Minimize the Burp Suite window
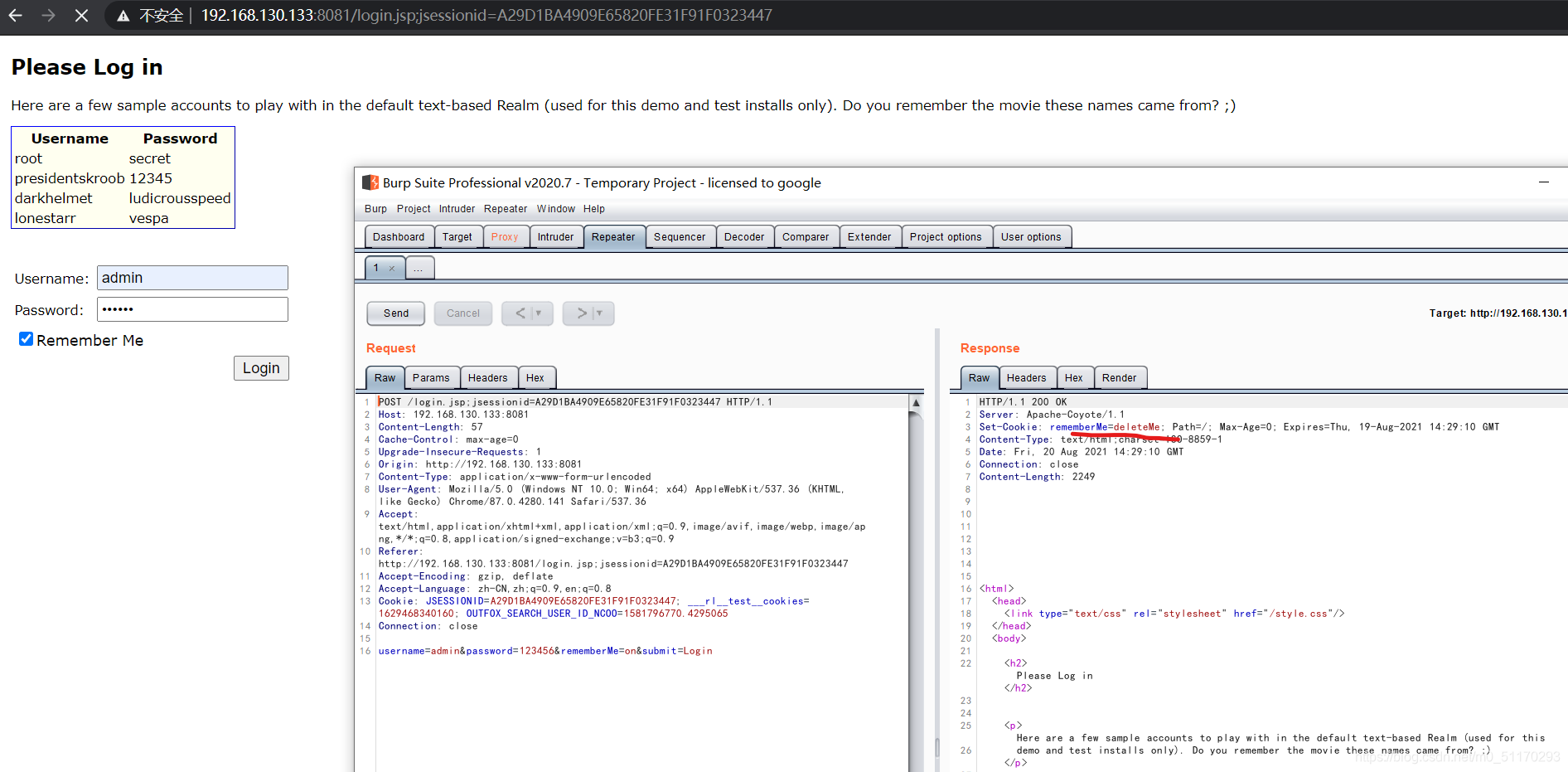1568x772 pixels. tap(1543, 182)
